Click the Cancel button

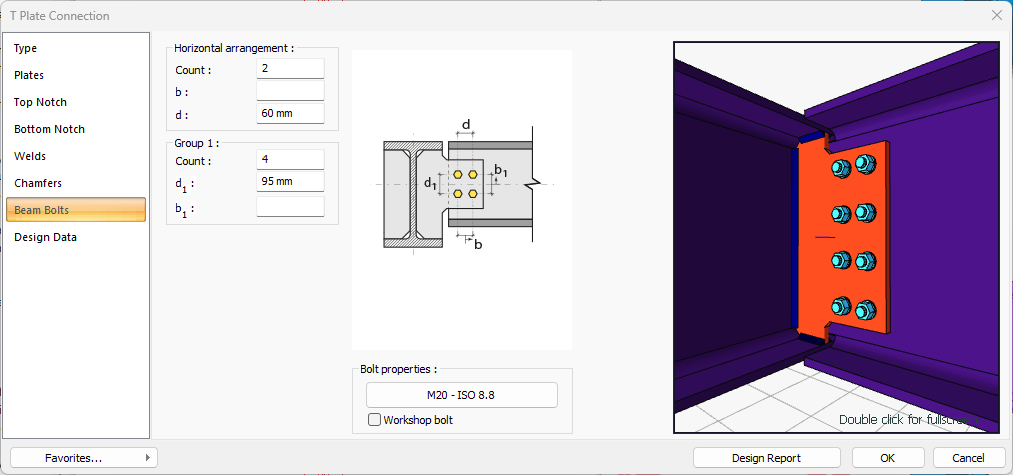pyautogui.click(x=968, y=458)
